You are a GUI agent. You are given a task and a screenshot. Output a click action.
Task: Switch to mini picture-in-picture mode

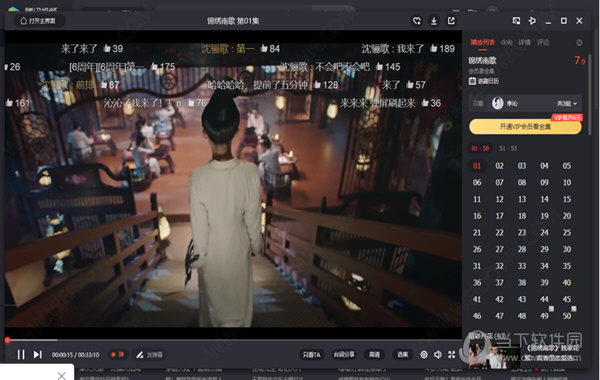(516, 21)
